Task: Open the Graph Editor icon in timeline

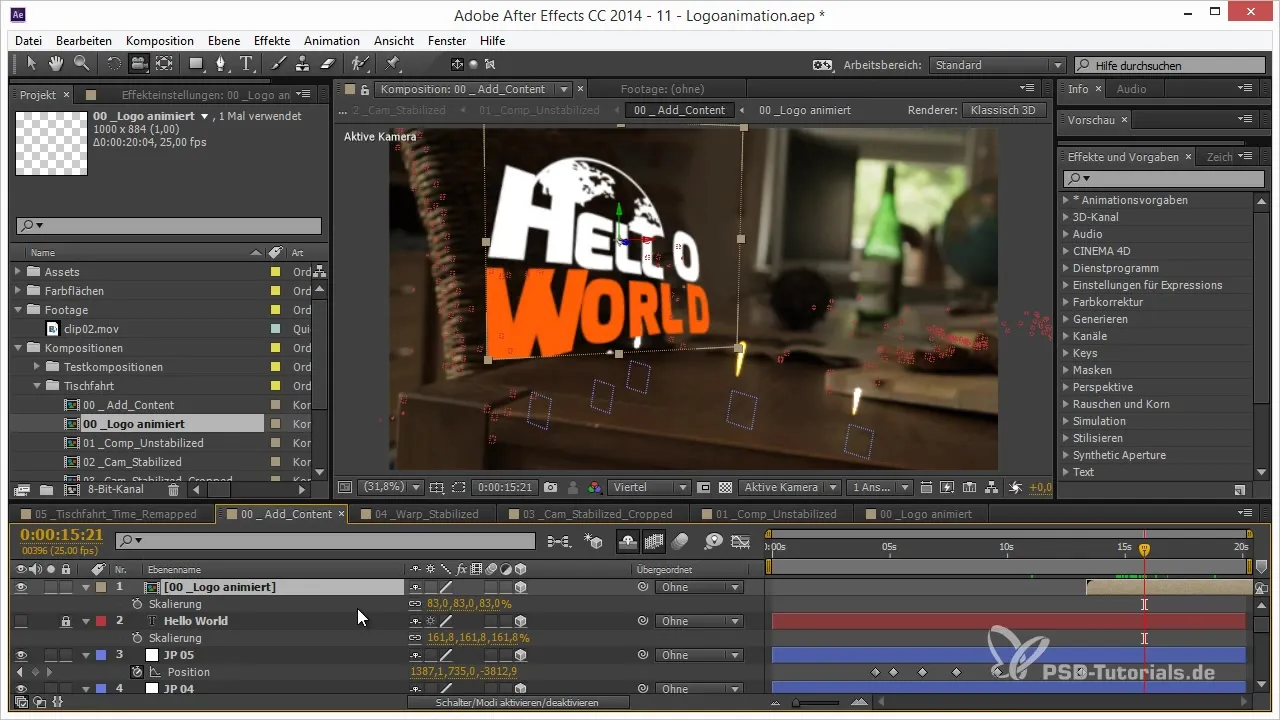Action: (x=741, y=541)
